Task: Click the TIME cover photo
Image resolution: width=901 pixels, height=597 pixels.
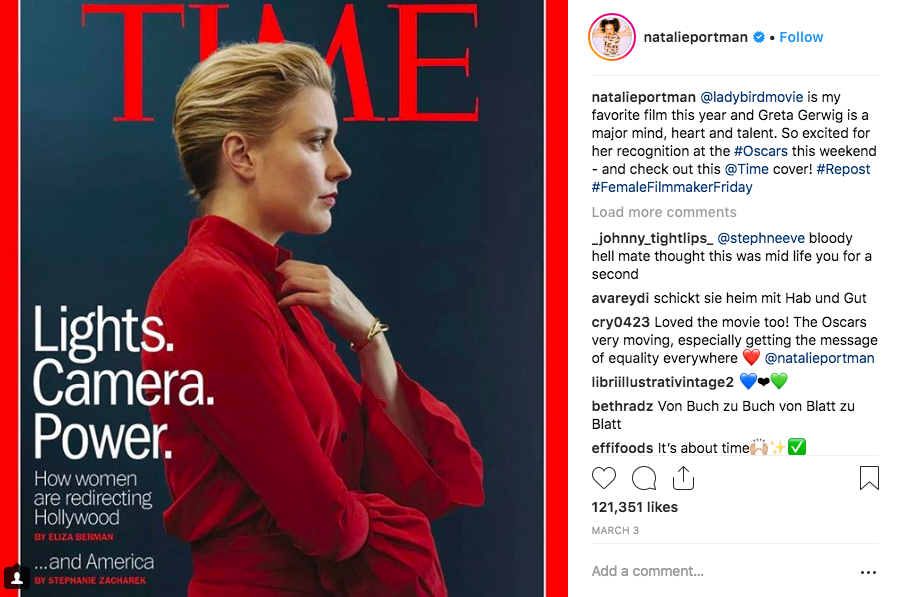Action: tap(284, 299)
